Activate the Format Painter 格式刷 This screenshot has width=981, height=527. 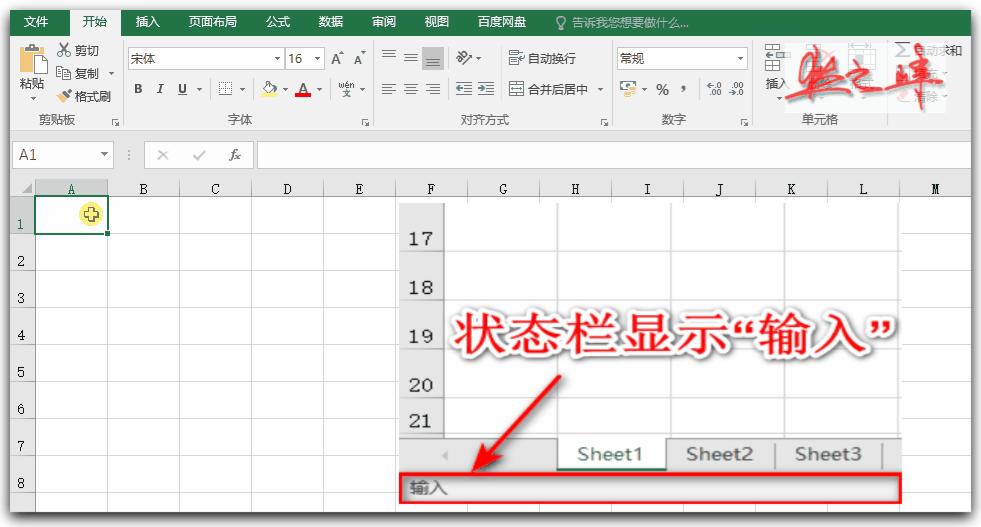point(84,96)
